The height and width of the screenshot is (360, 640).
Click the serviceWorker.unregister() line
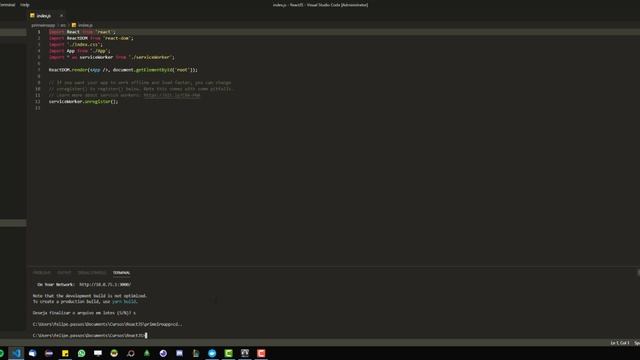83,102
